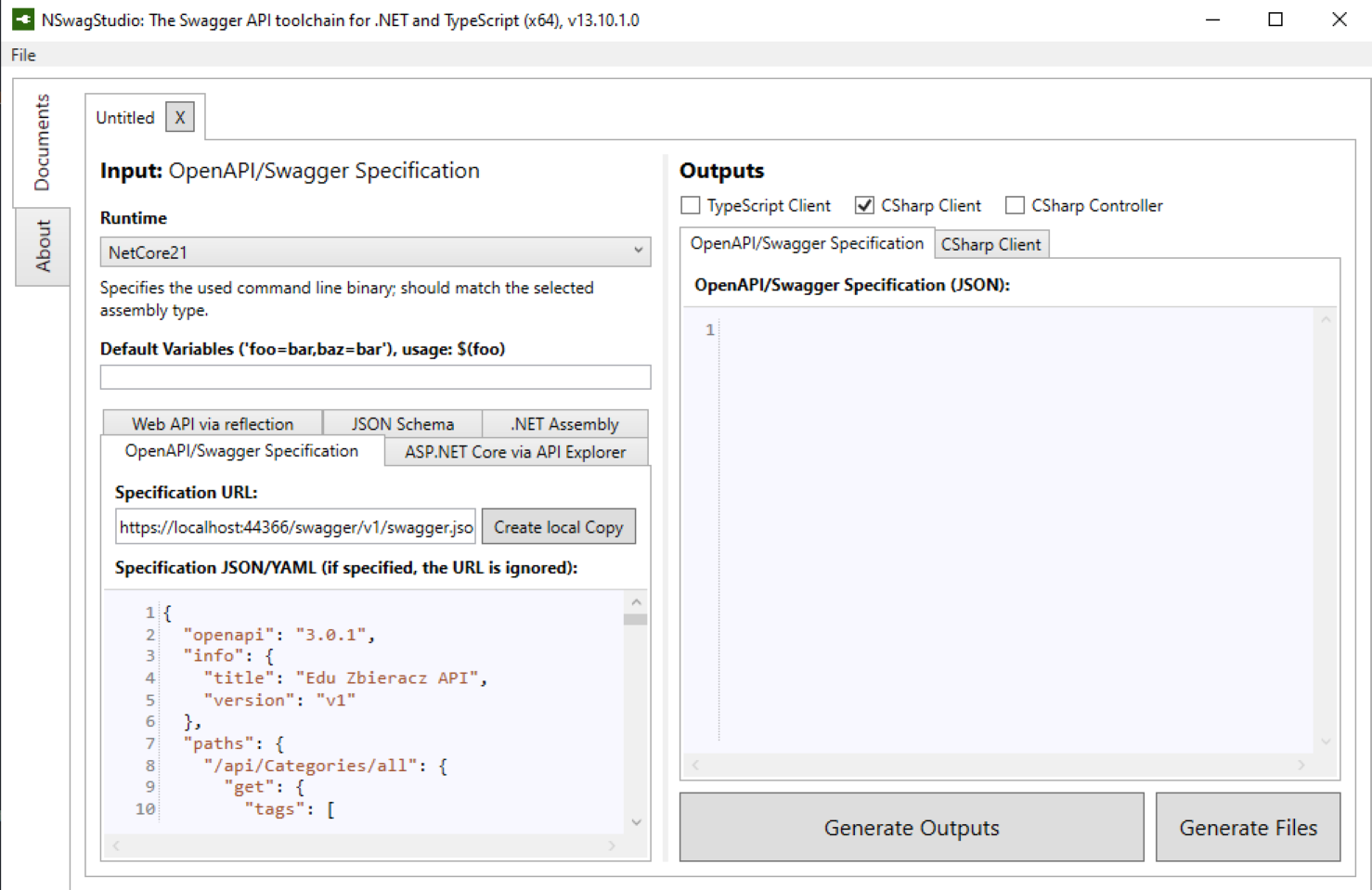Click the "paths" line in JSON editor
Viewport: 1372px width, 890px height.
click(x=234, y=743)
